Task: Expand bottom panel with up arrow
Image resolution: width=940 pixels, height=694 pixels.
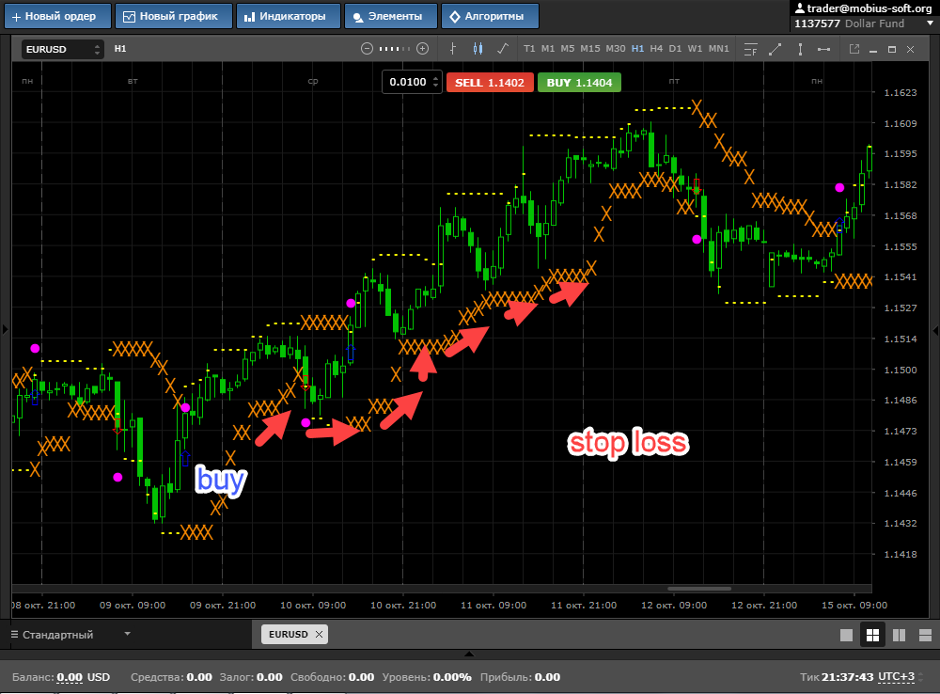Action: (x=469, y=654)
